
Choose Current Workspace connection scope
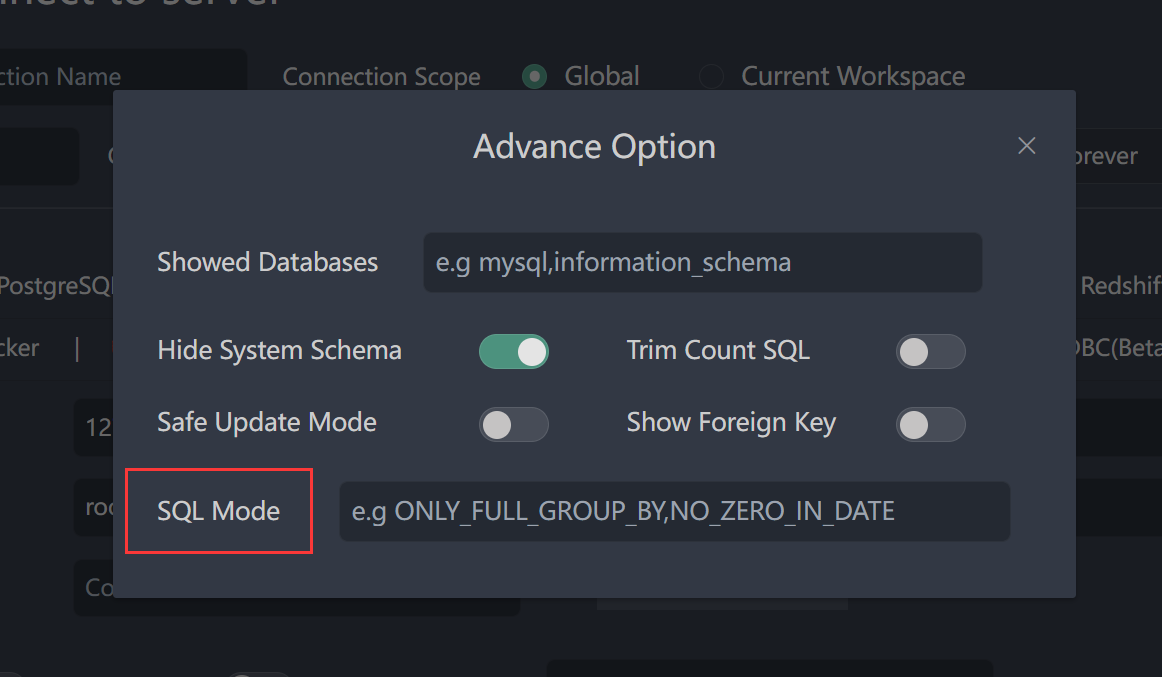click(x=710, y=76)
